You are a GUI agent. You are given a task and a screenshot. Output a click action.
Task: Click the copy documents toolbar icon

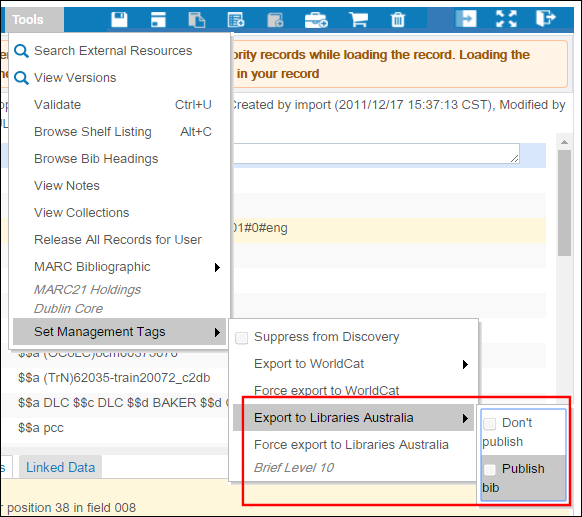[197, 19]
